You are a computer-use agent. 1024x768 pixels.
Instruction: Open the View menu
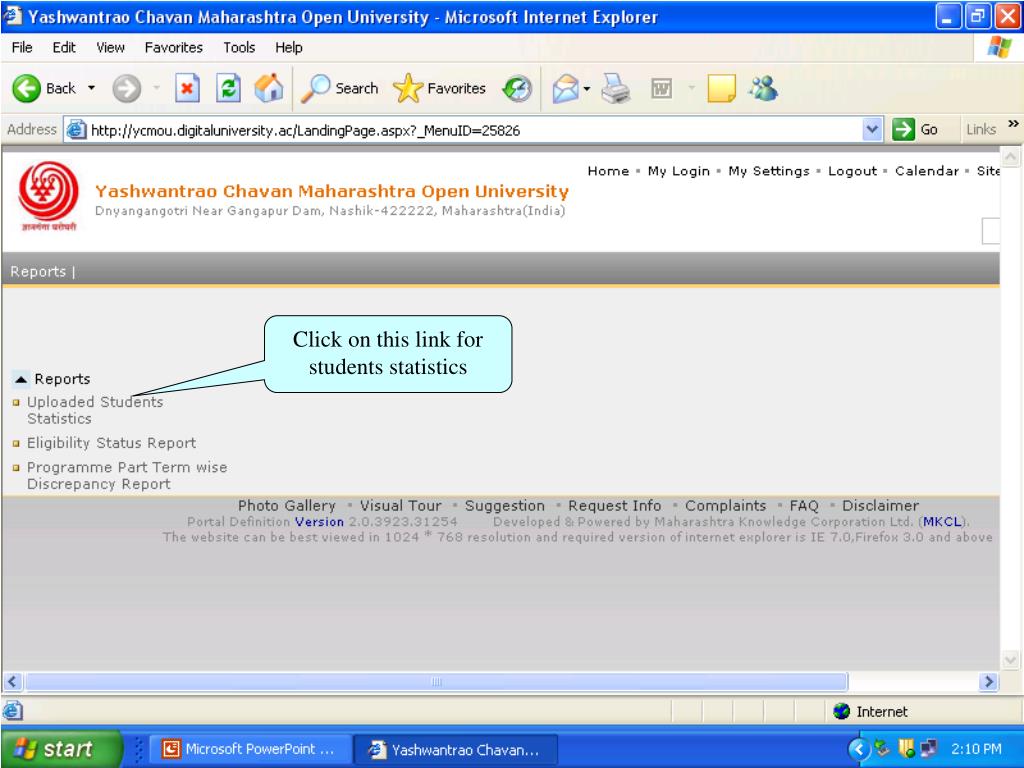tap(110, 48)
